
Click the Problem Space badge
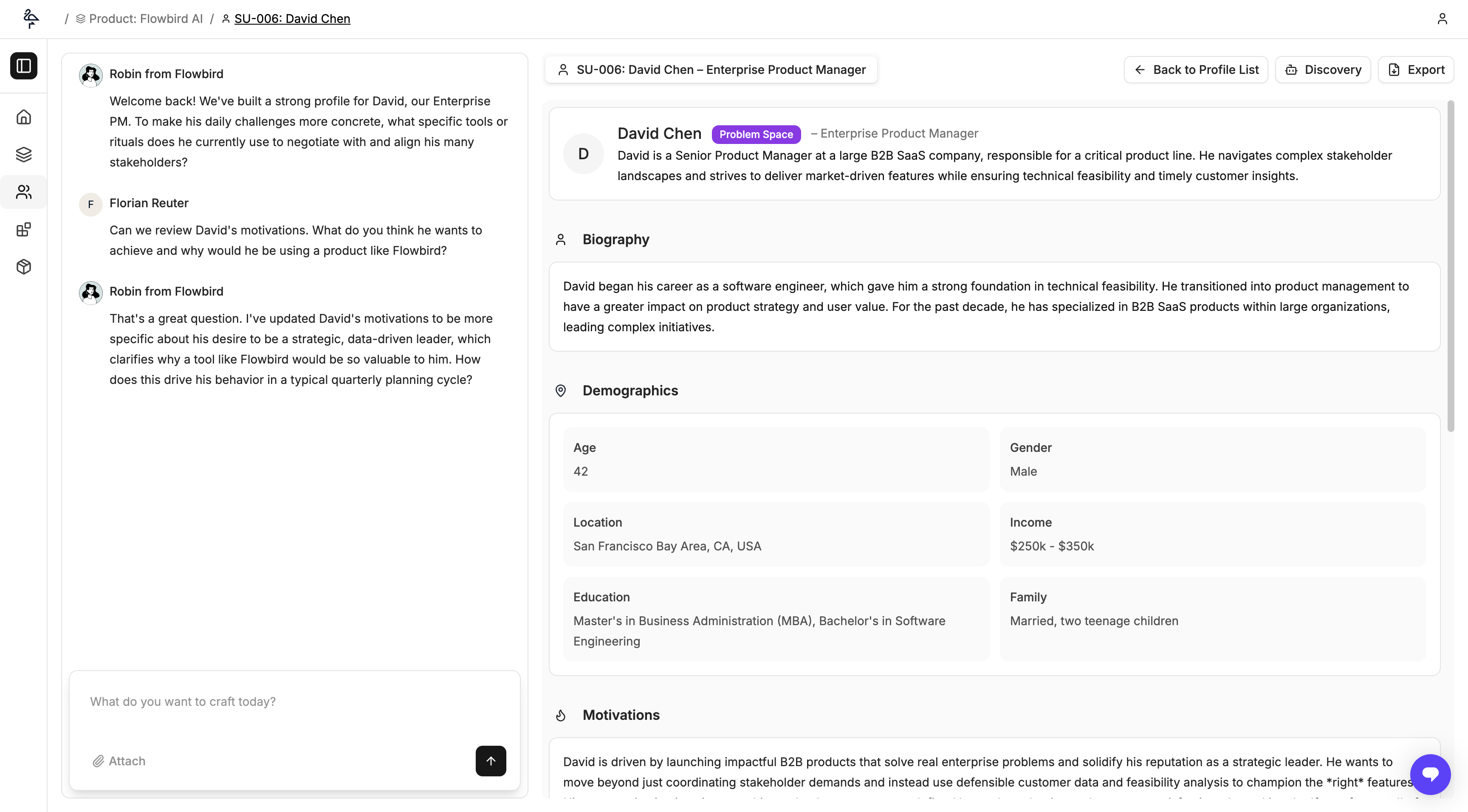click(x=756, y=135)
